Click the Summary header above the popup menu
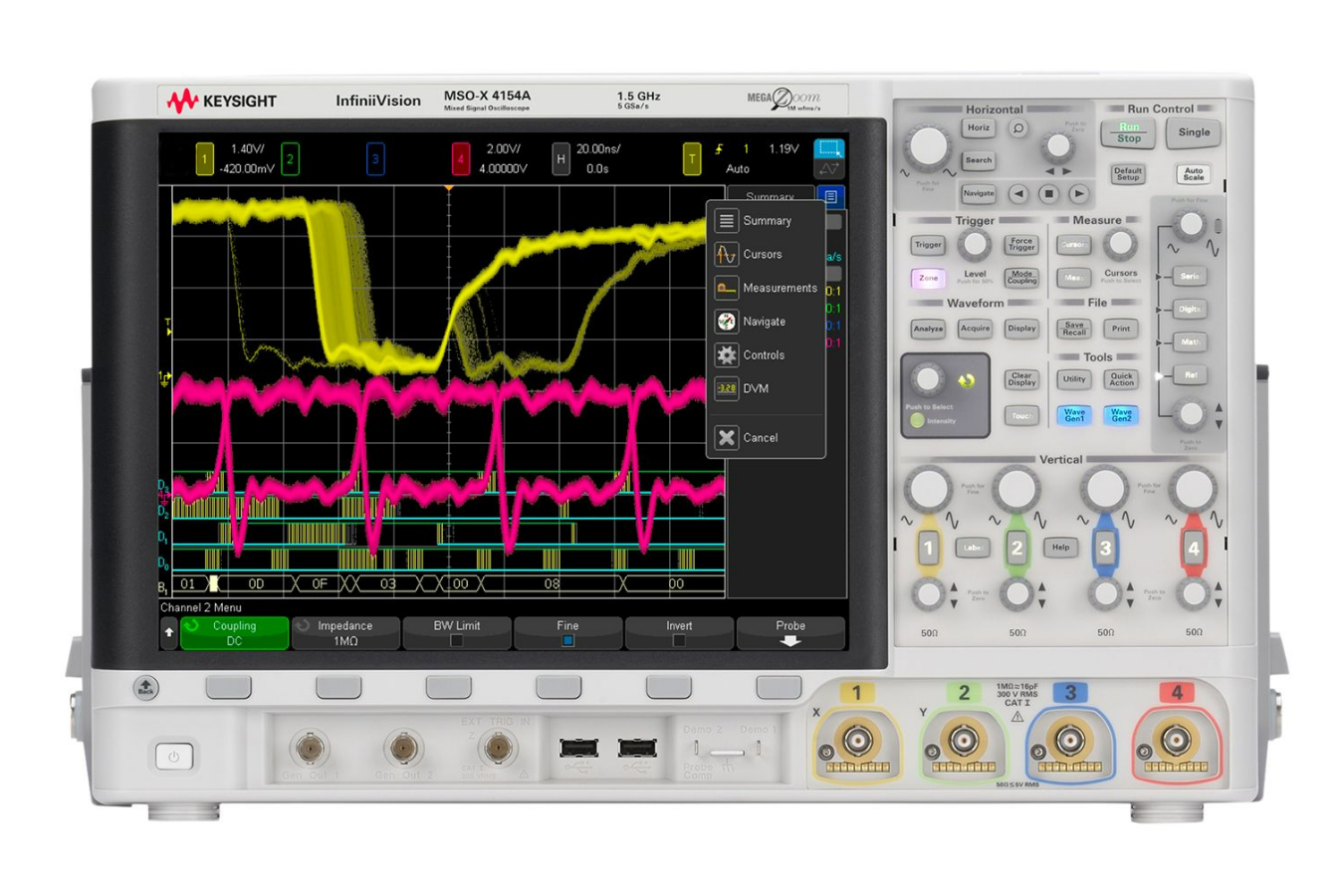This screenshot has width=1344, height=896. tap(770, 195)
